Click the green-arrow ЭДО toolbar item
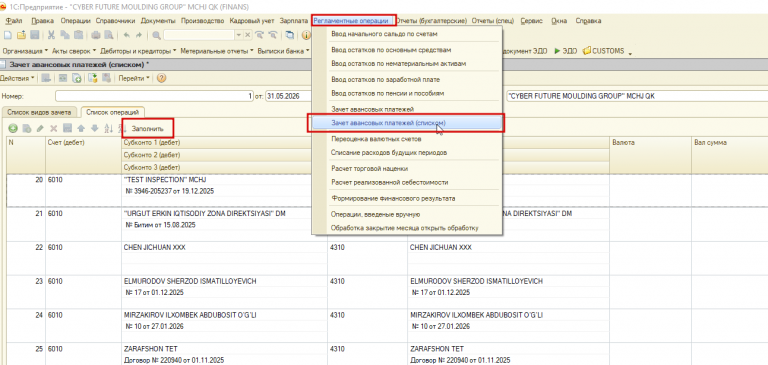768x365 pixels. [x=565, y=50]
